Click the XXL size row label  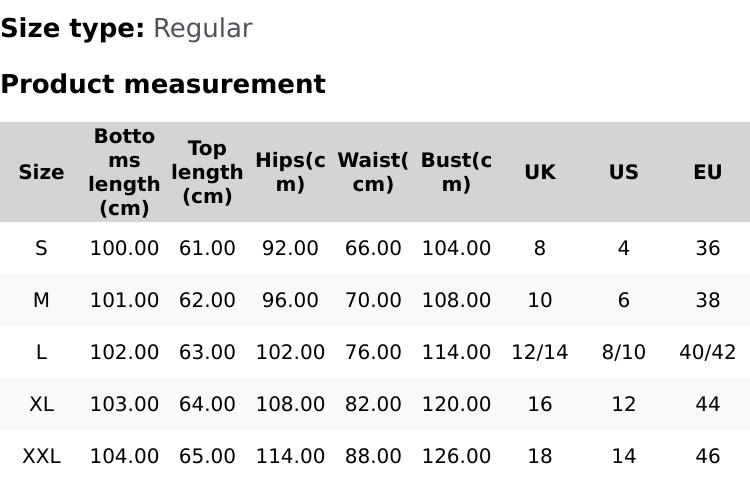tap(41, 456)
